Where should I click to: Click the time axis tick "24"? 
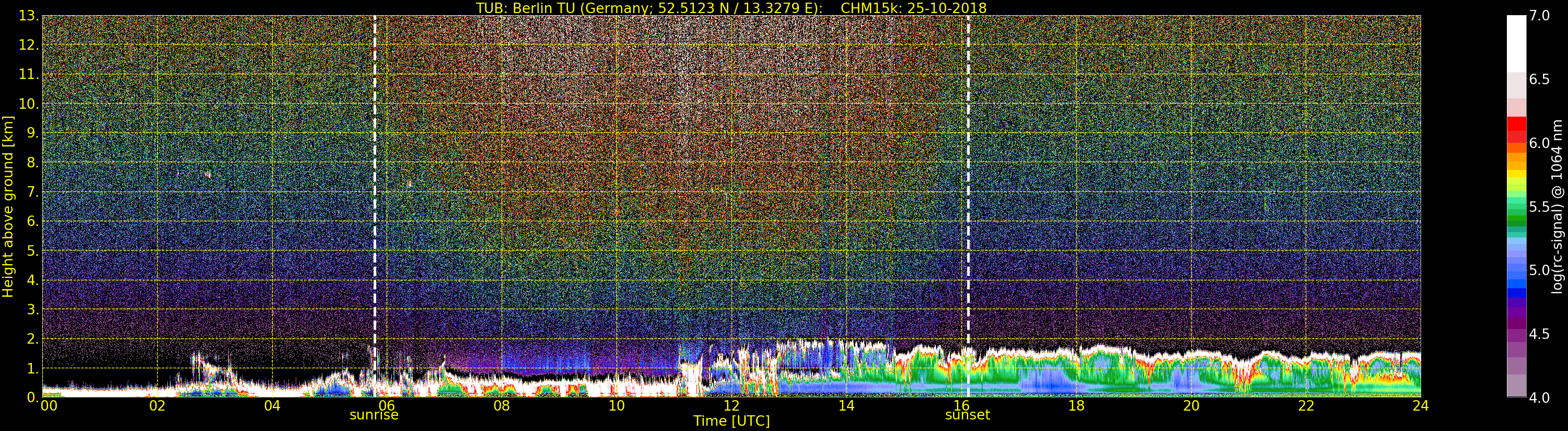click(x=1421, y=406)
